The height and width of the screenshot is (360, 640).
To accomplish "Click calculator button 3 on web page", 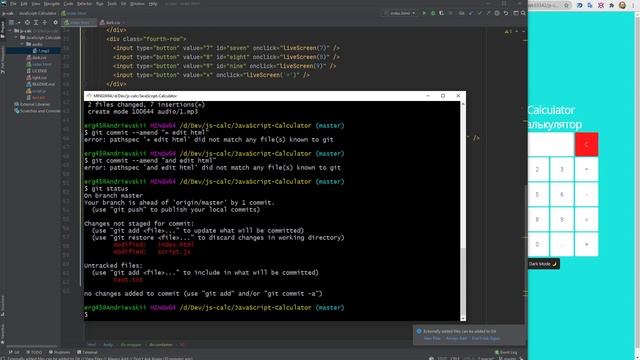I will (x=562, y=169).
